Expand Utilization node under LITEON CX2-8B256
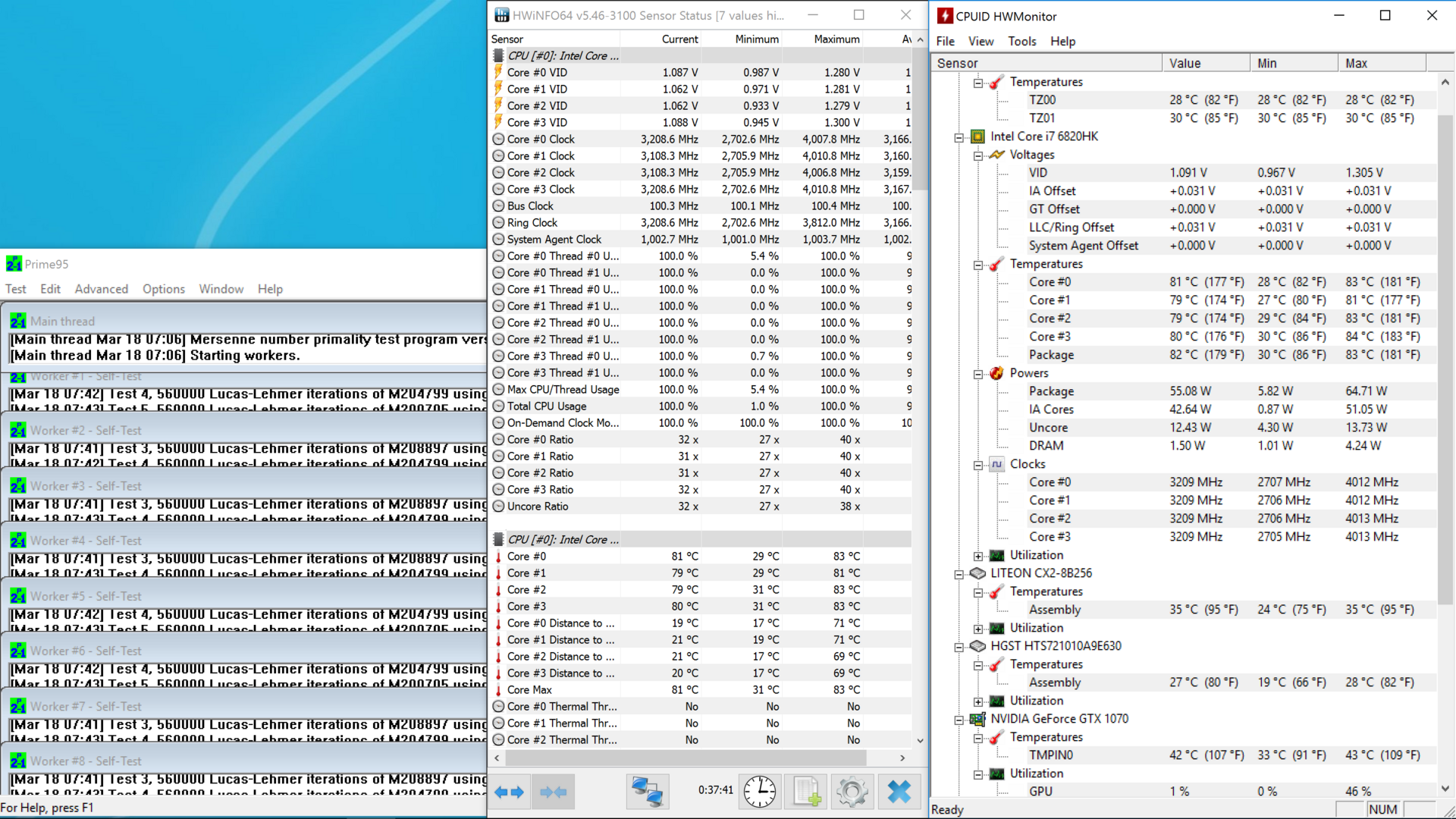The height and width of the screenshot is (819, 1456). (978, 629)
